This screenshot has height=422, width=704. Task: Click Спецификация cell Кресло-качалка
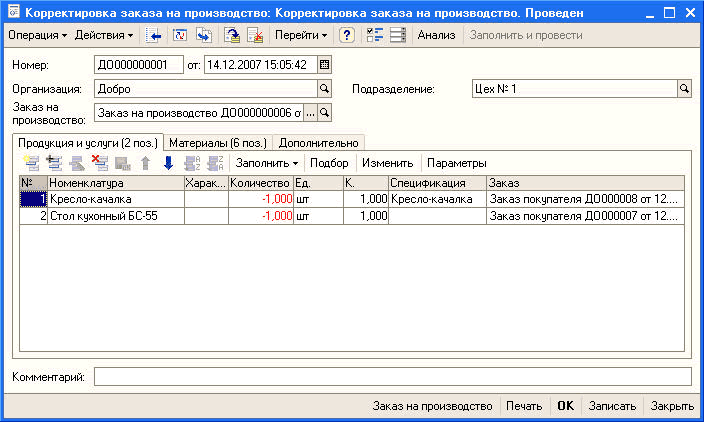point(437,199)
